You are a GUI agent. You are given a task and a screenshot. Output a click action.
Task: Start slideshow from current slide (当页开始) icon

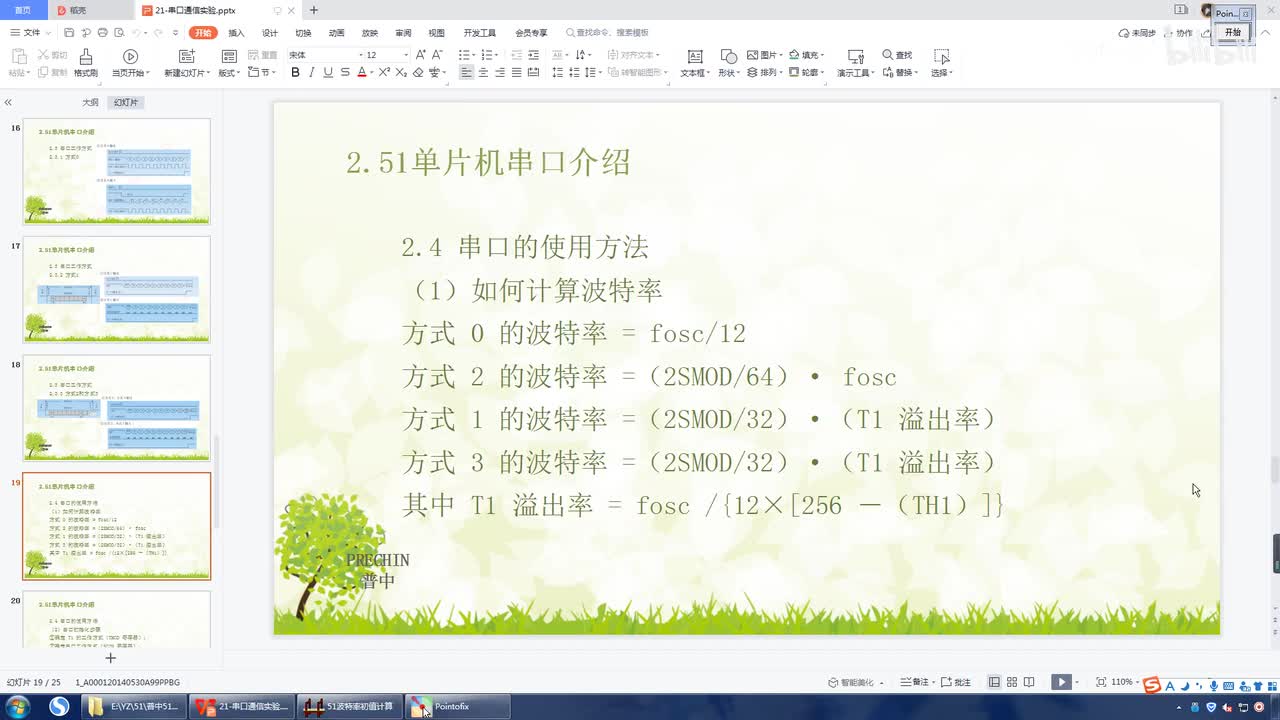click(130, 56)
